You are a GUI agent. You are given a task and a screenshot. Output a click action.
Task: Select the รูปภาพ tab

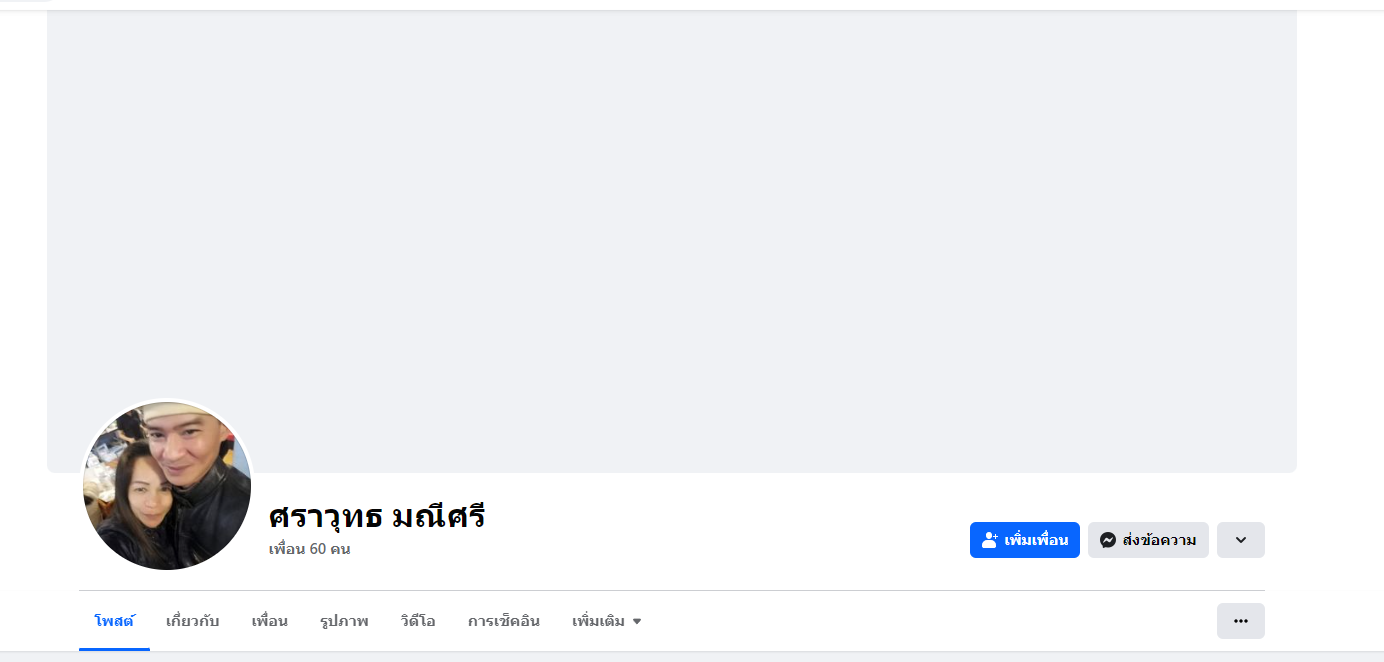tap(344, 621)
